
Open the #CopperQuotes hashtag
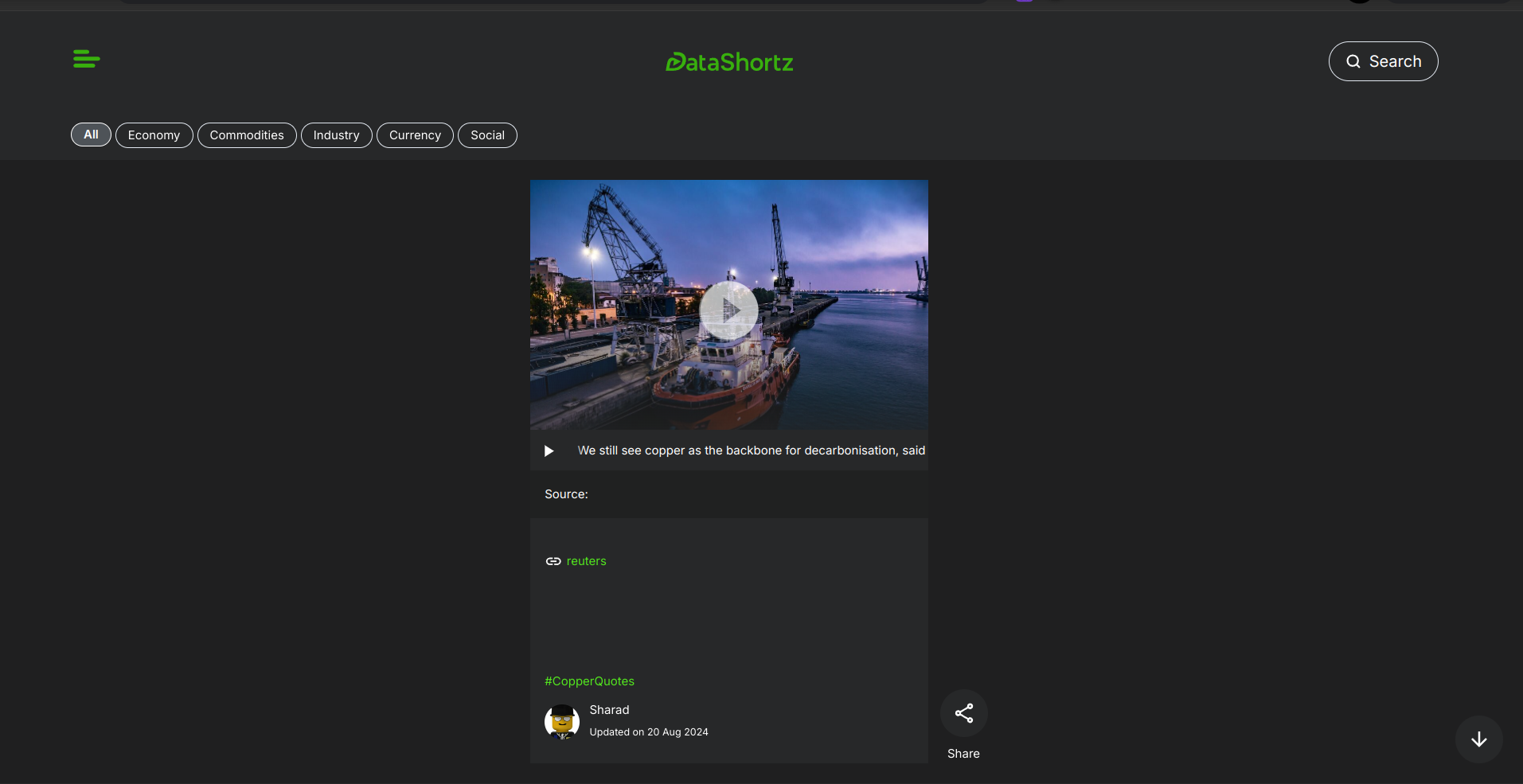(x=589, y=681)
